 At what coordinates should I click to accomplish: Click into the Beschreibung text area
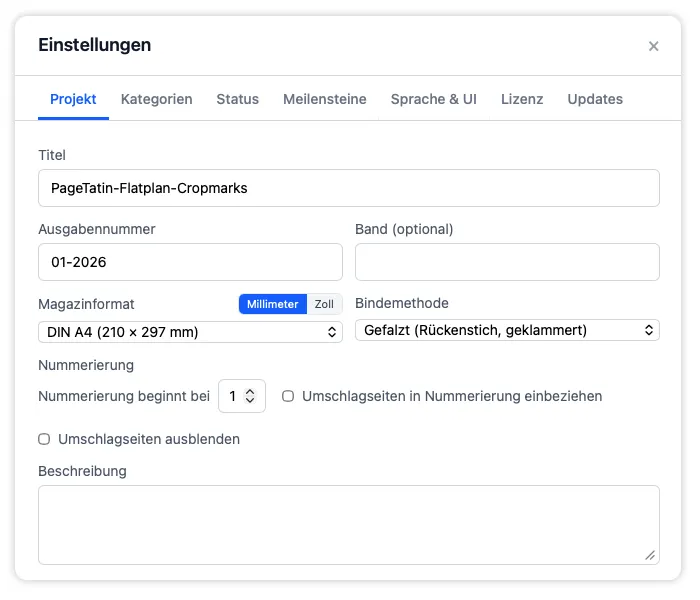point(349,525)
